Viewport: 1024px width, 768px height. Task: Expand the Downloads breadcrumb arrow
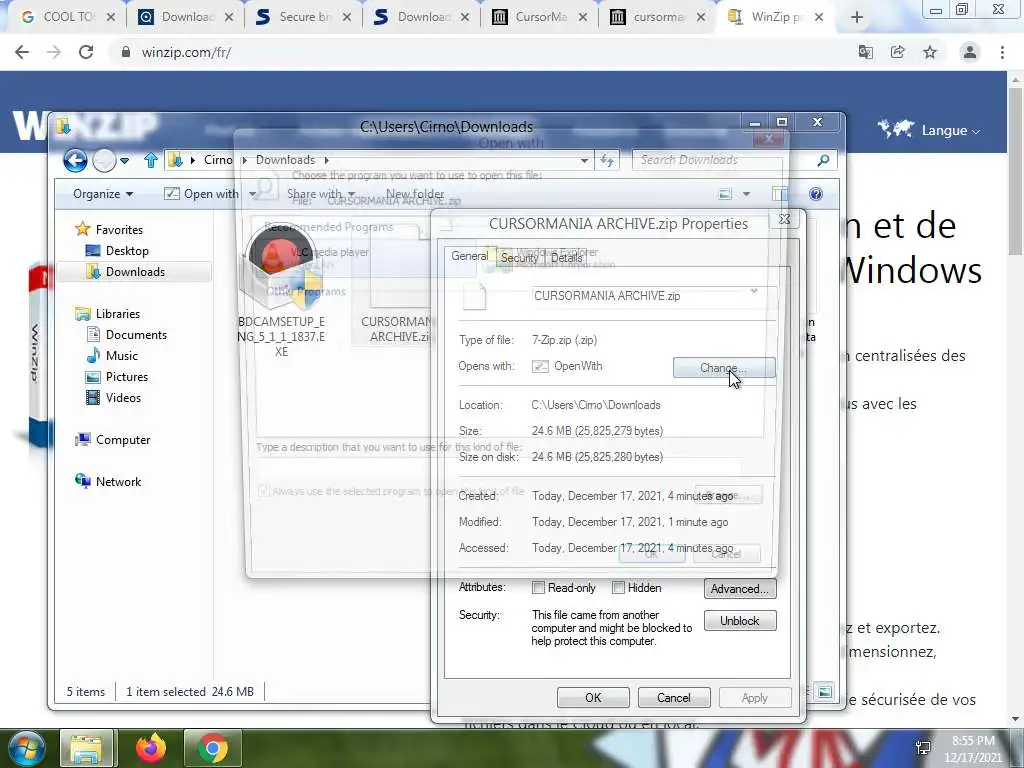tap(327, 160)
